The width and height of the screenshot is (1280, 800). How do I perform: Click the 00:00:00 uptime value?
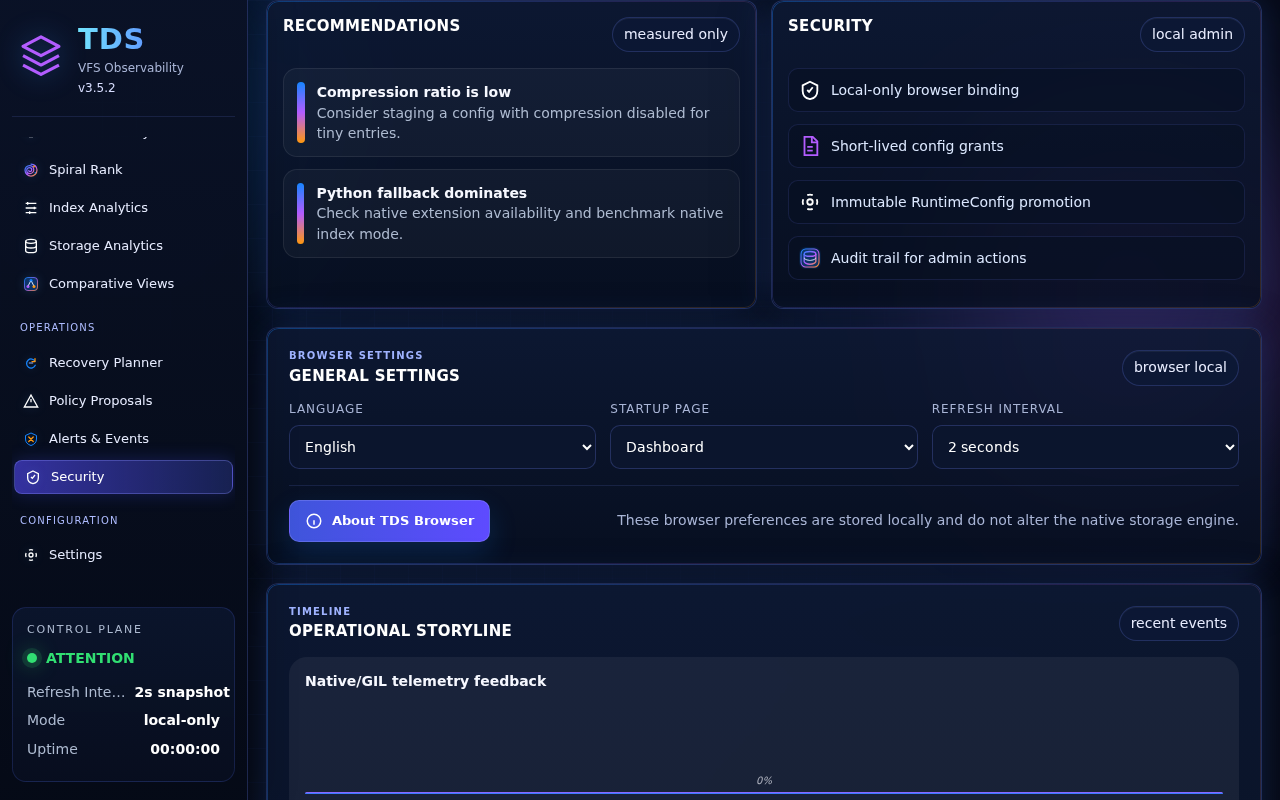(185, 749)
